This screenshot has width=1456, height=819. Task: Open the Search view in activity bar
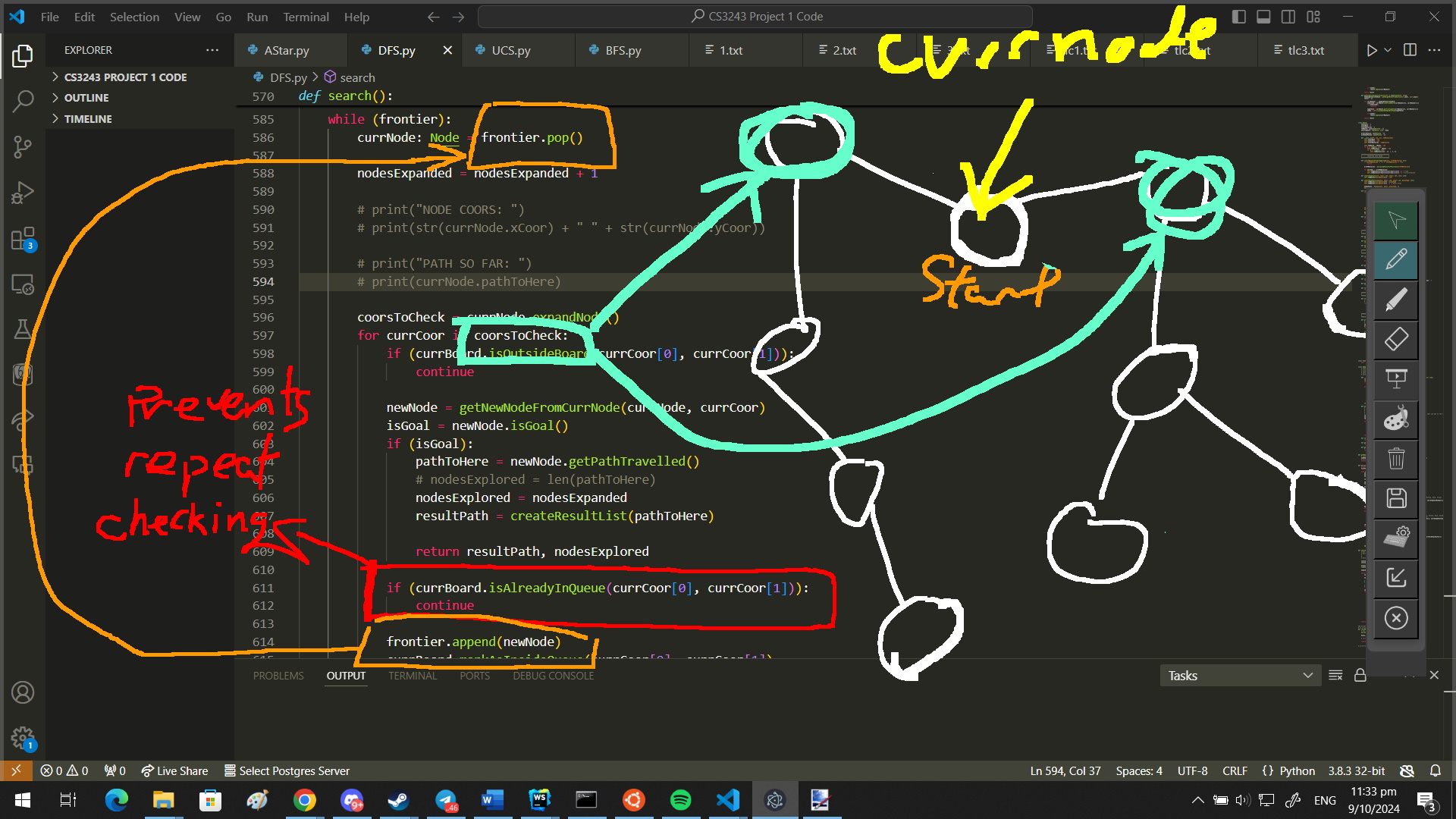click(23, 101)
